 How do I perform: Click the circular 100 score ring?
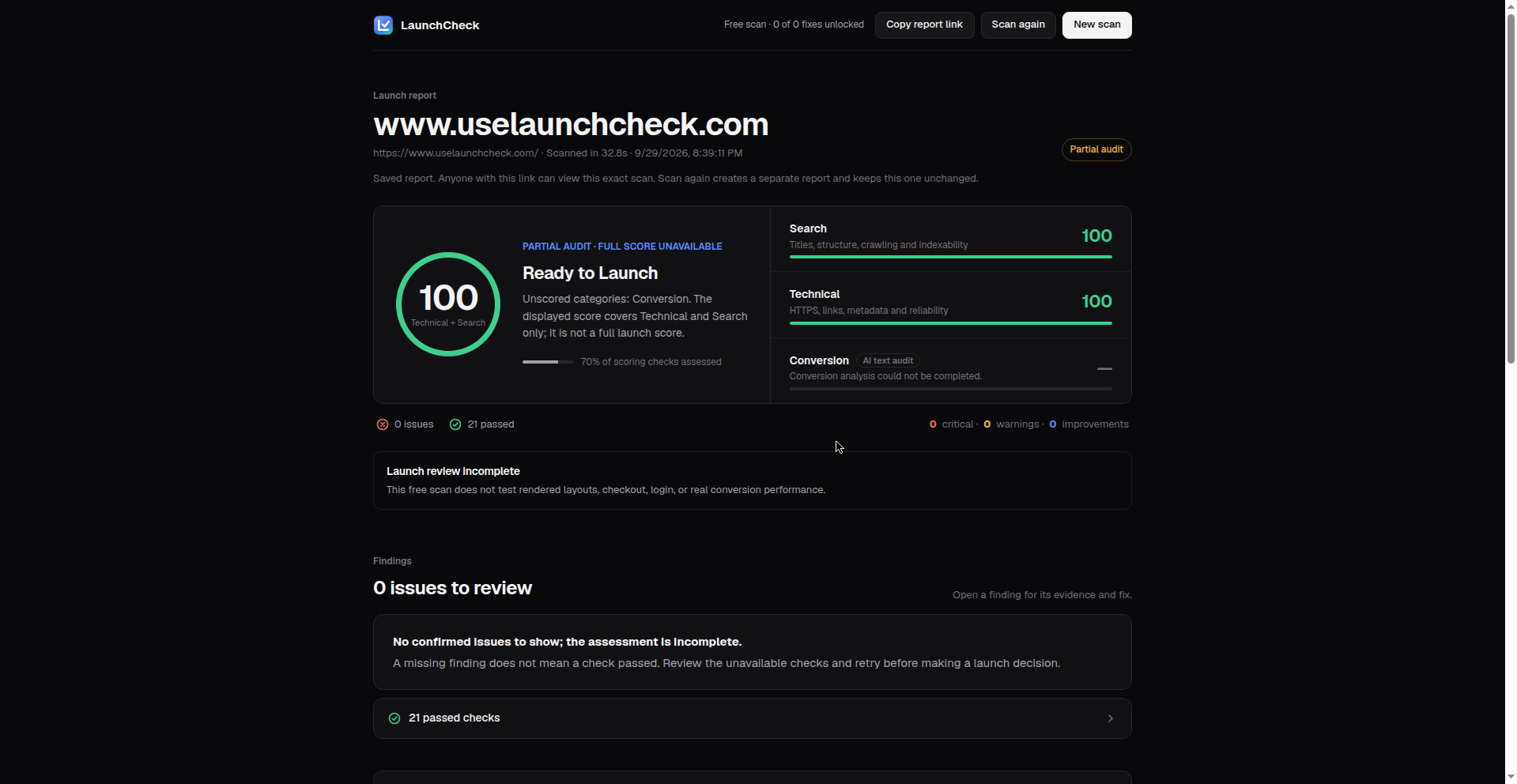point(448,304)
